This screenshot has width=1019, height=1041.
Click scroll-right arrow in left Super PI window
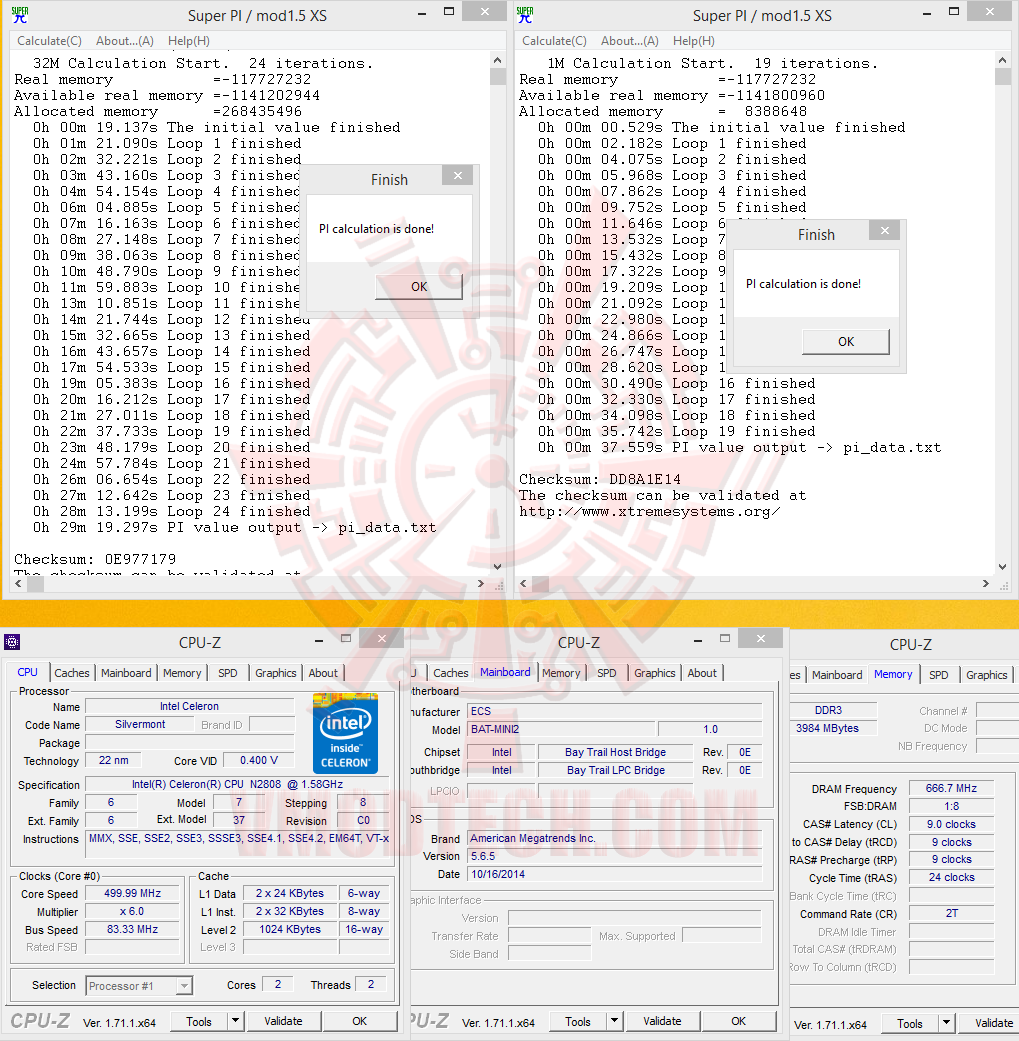(x=481, y=584)
